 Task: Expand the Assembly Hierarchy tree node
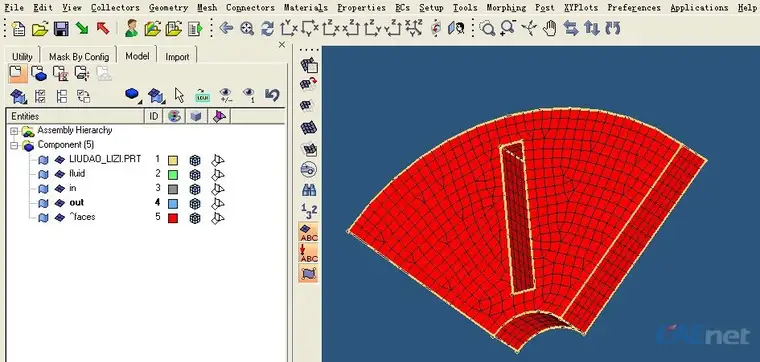[x=14, y=131]
